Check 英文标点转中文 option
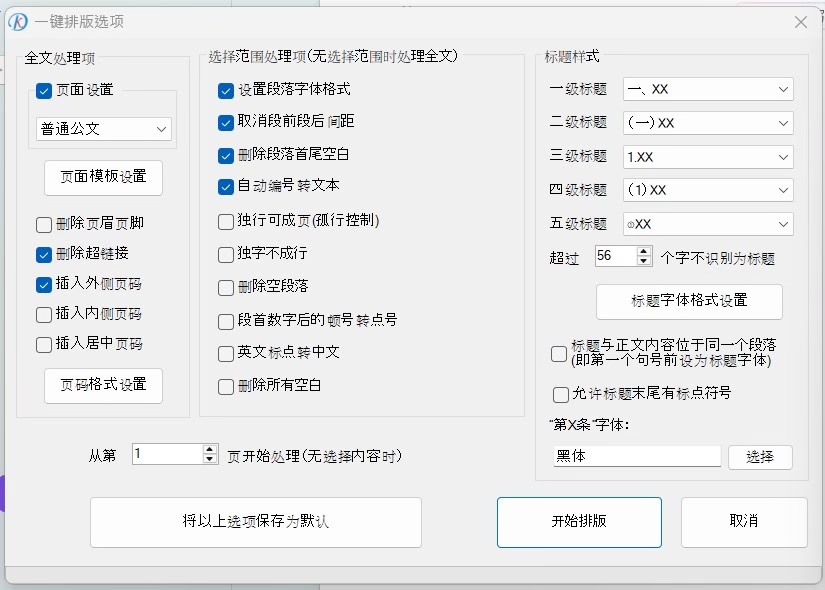The height and width of the screenshot is (590, 825). (x=226, y=353)
